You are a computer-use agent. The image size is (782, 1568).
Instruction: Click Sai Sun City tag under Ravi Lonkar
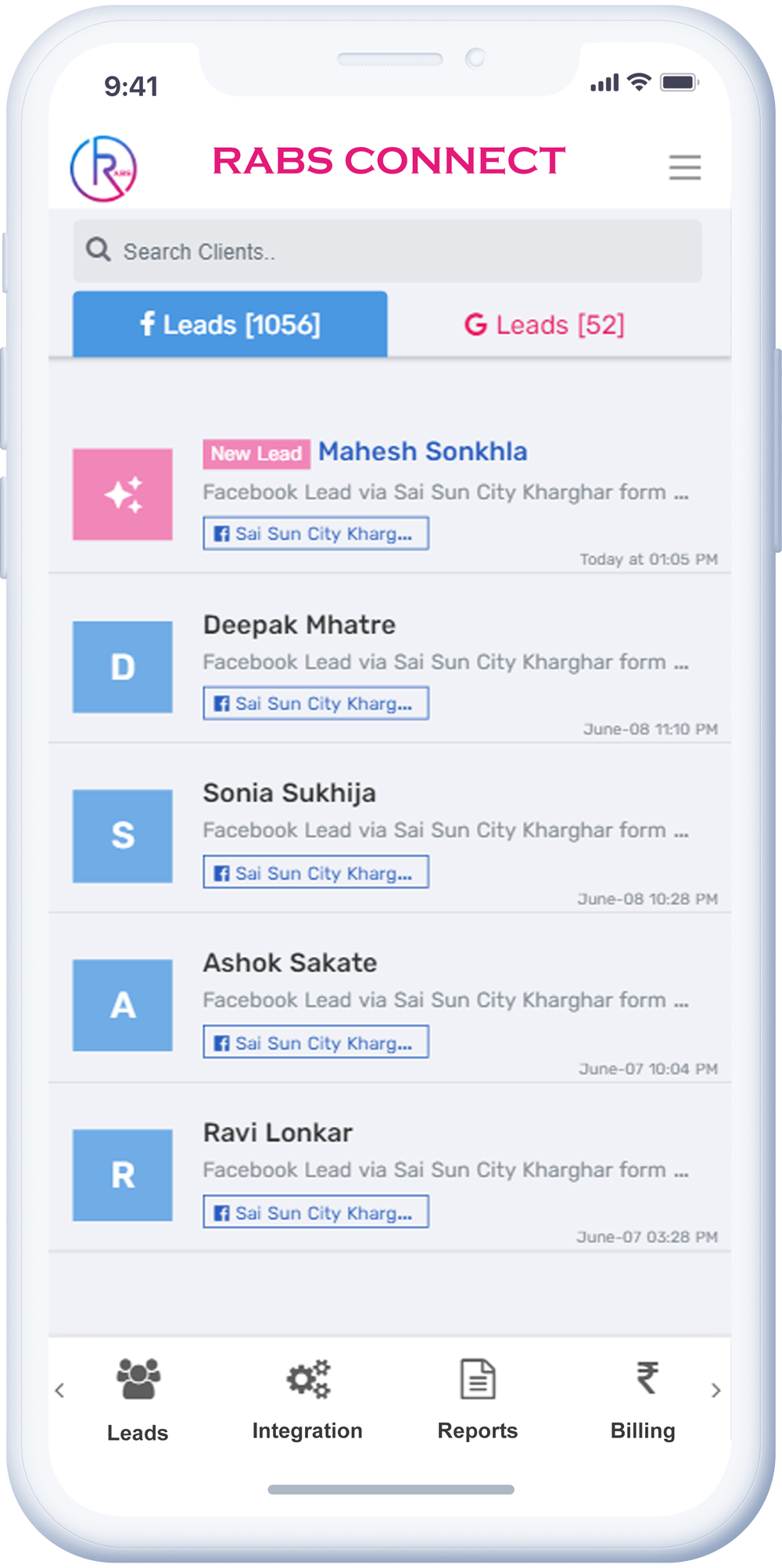click(316, 1212)
